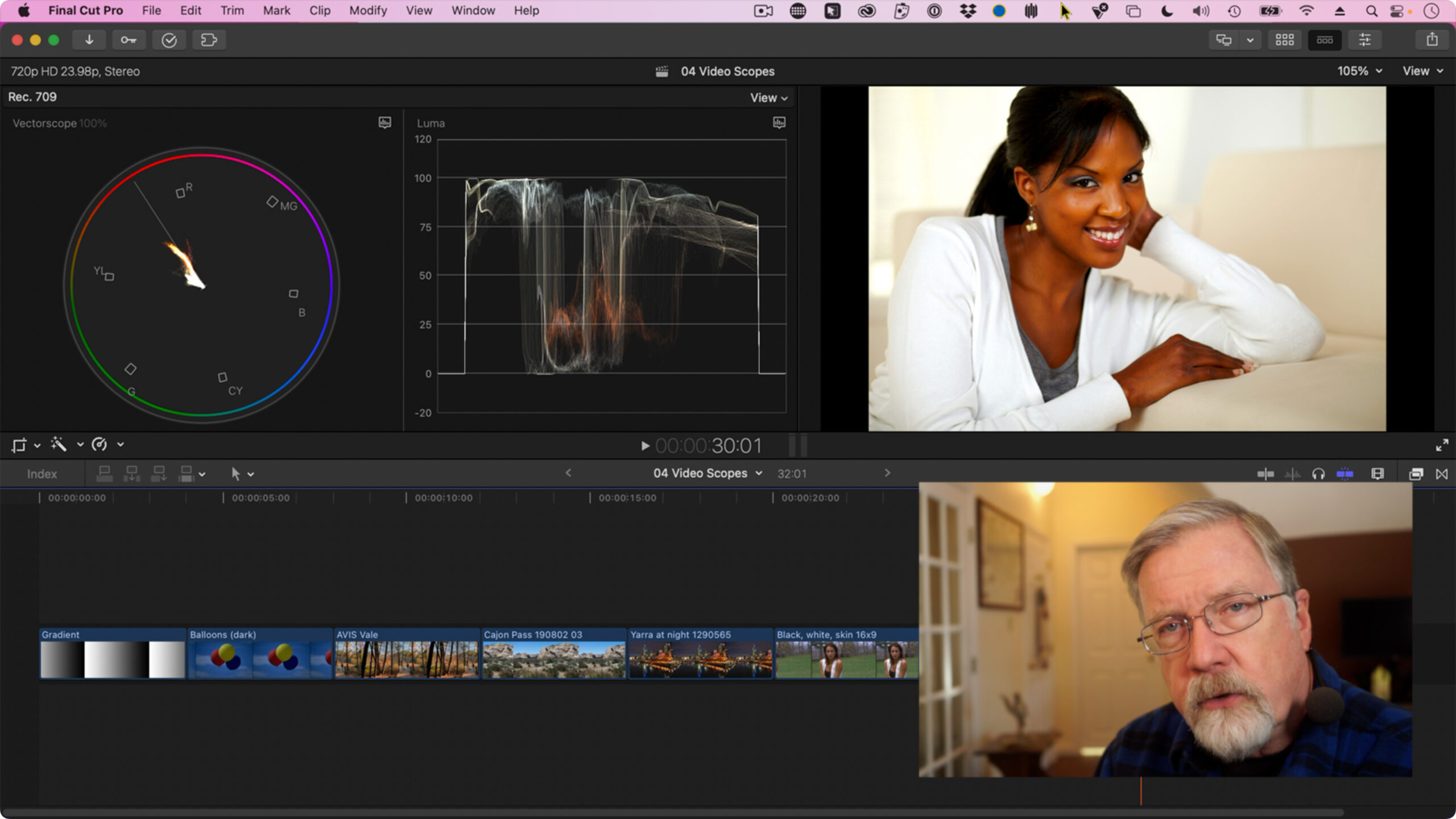
Task: Expand the workspace layout chevron
Action: click(x=1250, y=40)
